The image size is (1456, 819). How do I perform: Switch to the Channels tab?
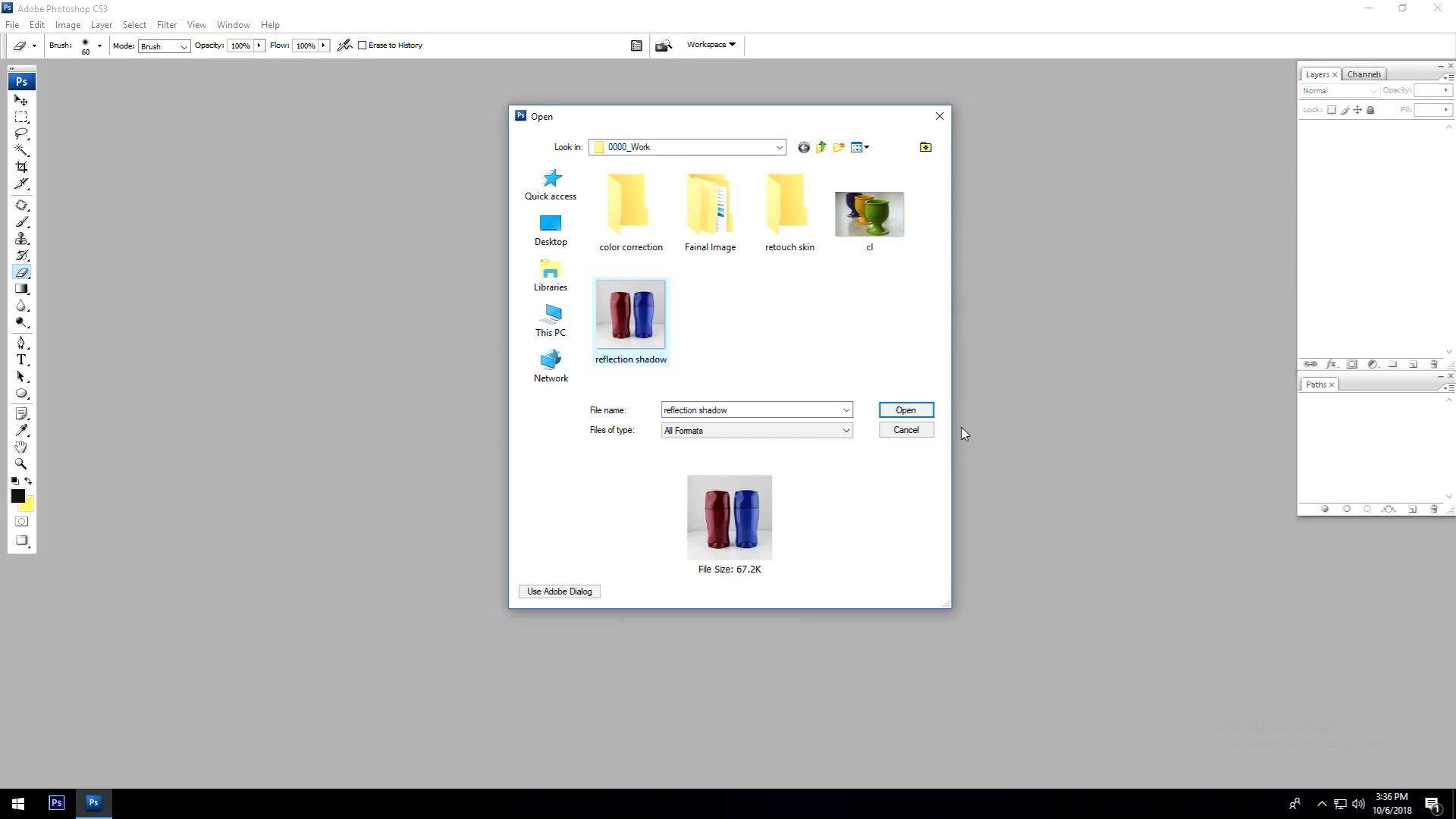[x=1364, y=73]
